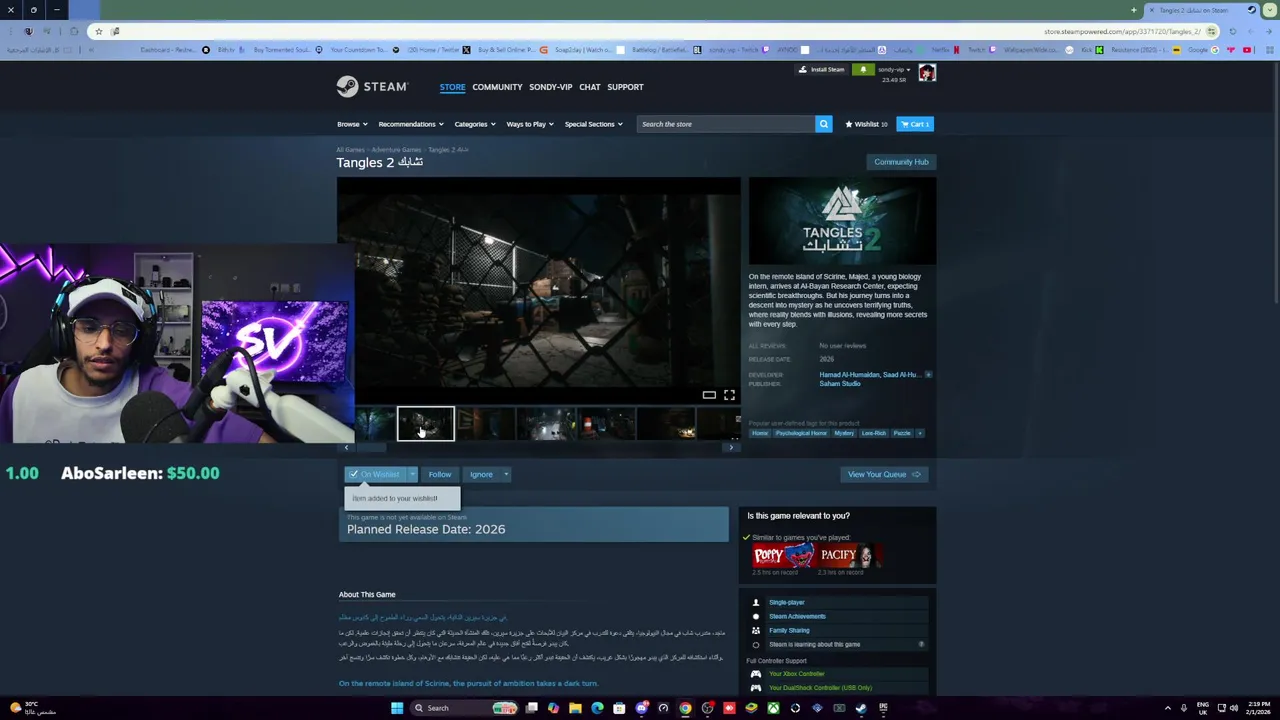Go to the COMMUNITY tab
Screen dimensions: 1280x720
click(497, 87)
